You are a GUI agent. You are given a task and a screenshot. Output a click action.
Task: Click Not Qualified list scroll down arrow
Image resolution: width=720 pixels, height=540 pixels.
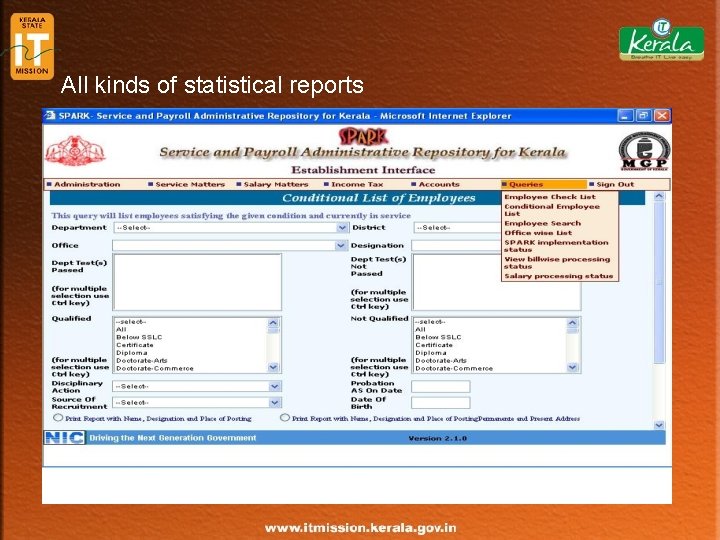click(572, 367)
